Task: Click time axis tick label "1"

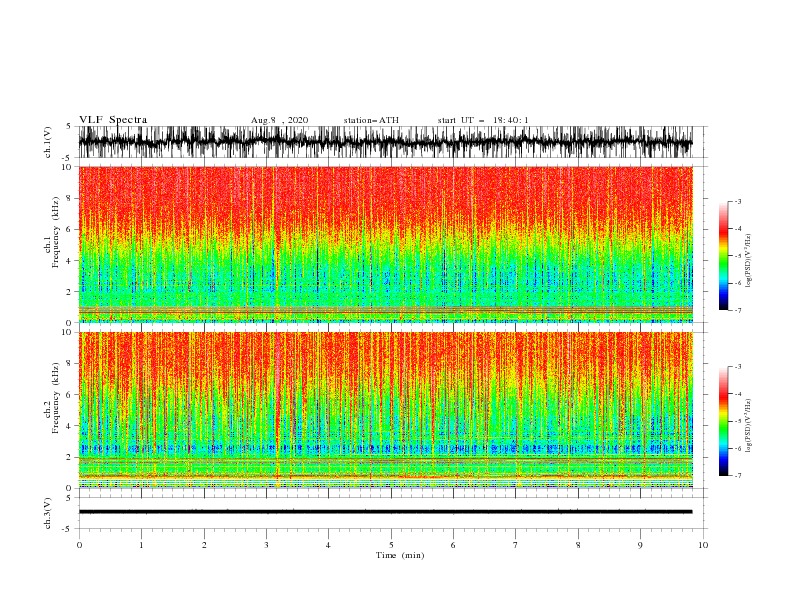Action: (141, 545)
